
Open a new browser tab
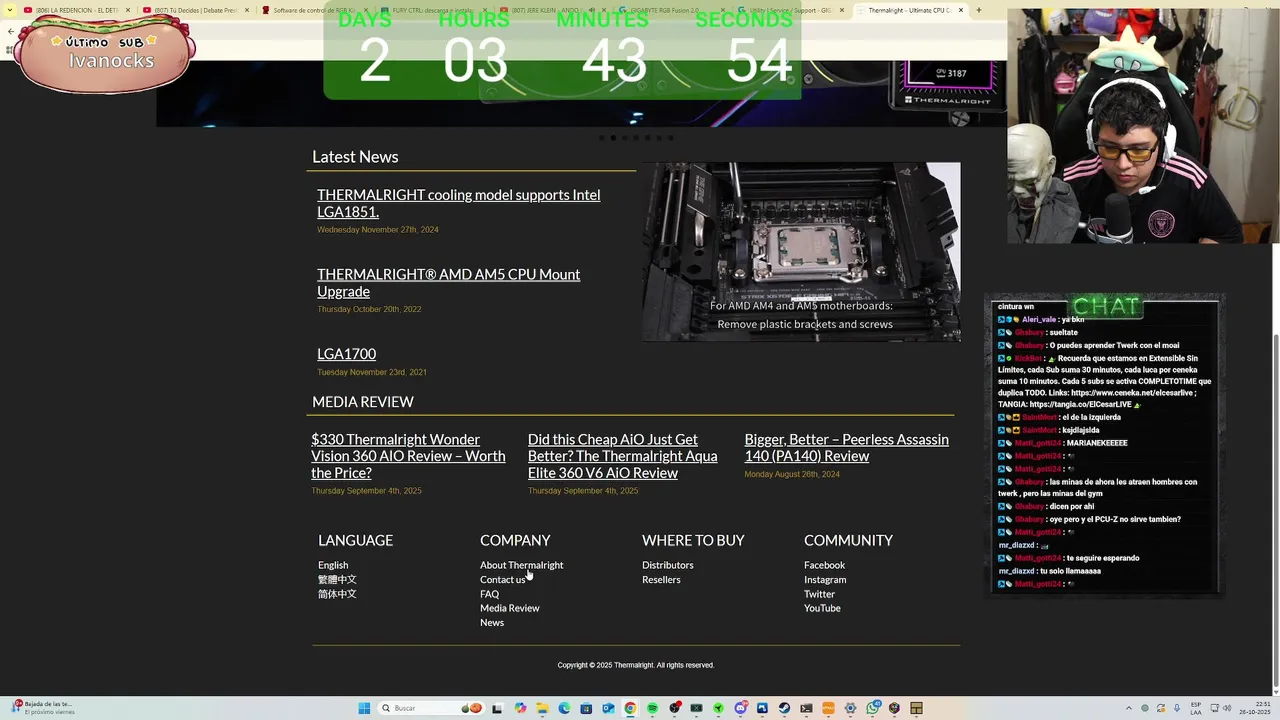[x=978, y=10]
